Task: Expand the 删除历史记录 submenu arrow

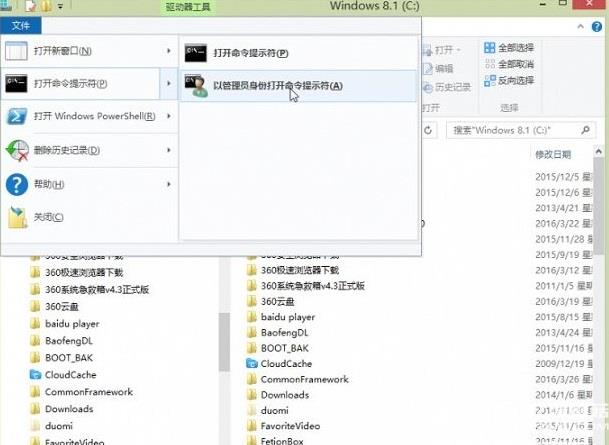Action: click(168, 150)
